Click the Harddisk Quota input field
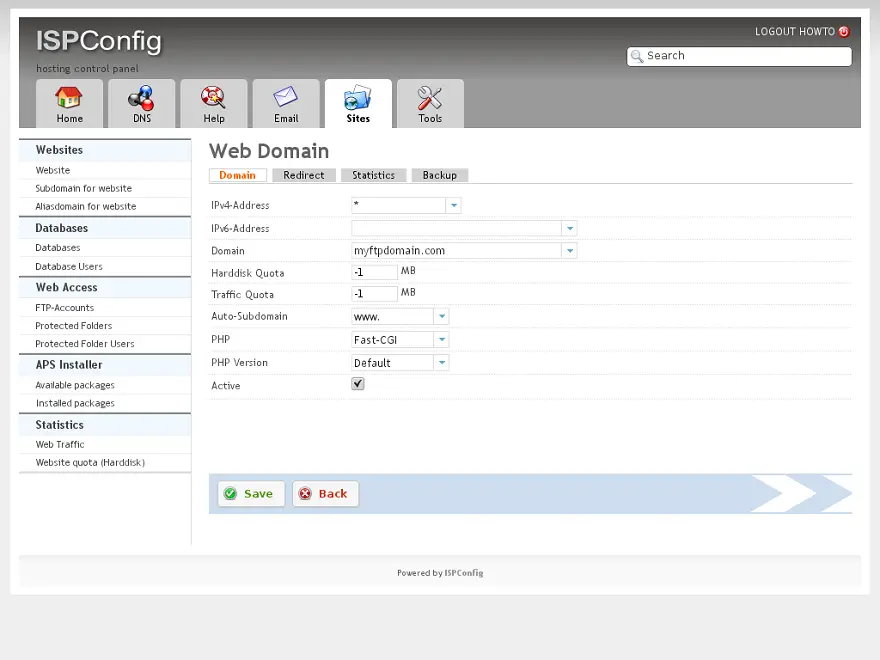This screenshot has height=660, width=880. click(x=374, y=272)
